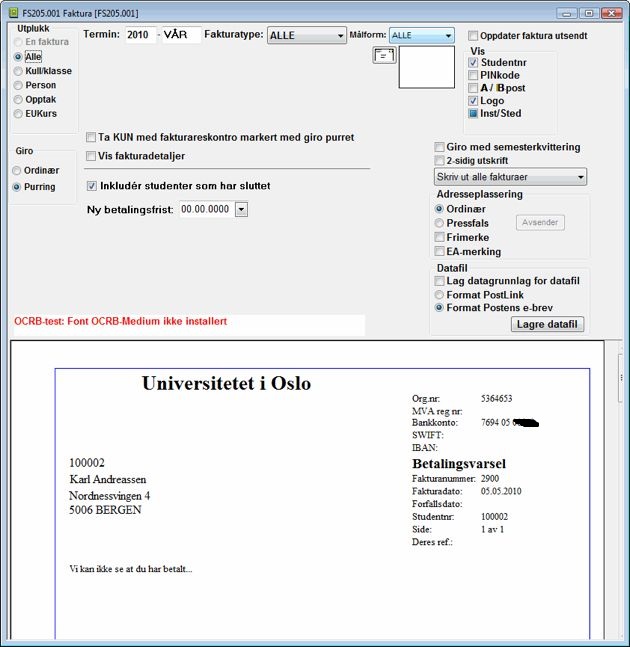The image size is (630, 647).
Task: Click the address line 5006 BERGEN
Action: (x=105, y=510)
